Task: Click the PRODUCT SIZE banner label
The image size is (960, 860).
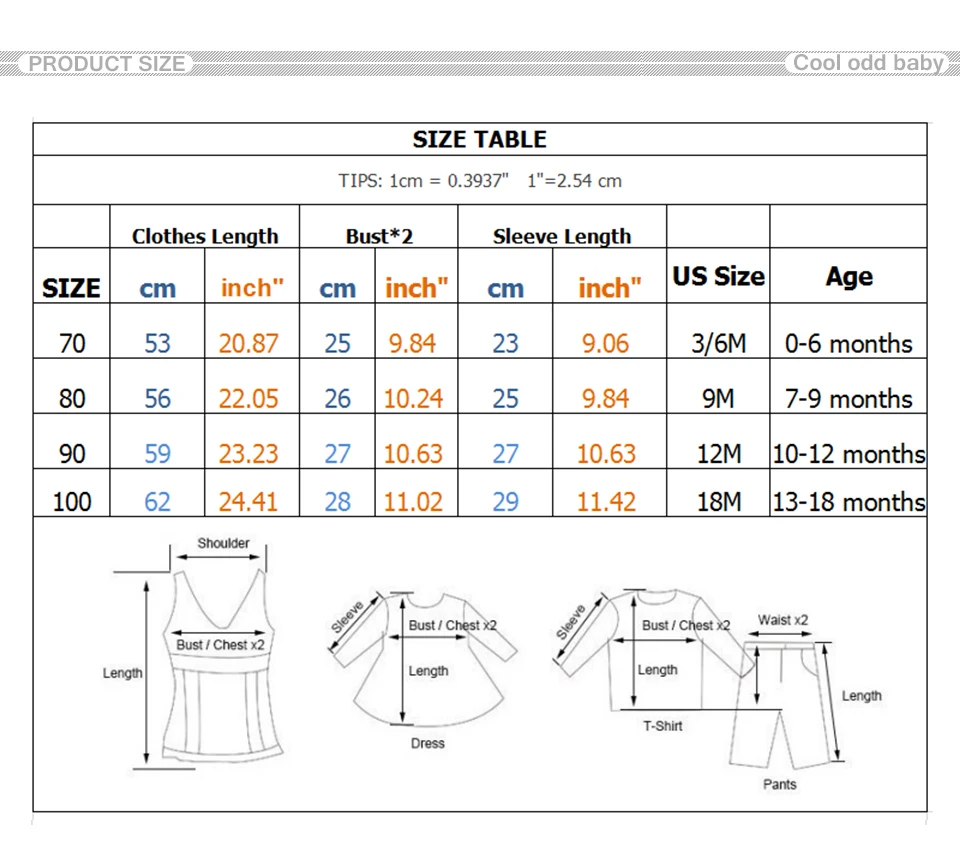Action: pos(107,64)
